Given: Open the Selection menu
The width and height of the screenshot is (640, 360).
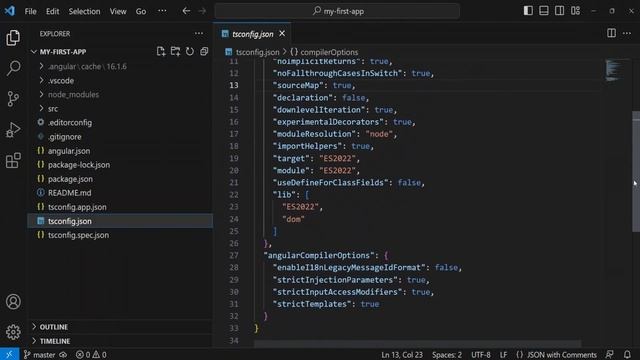Looking at the screenshot, I should point(84,11).
